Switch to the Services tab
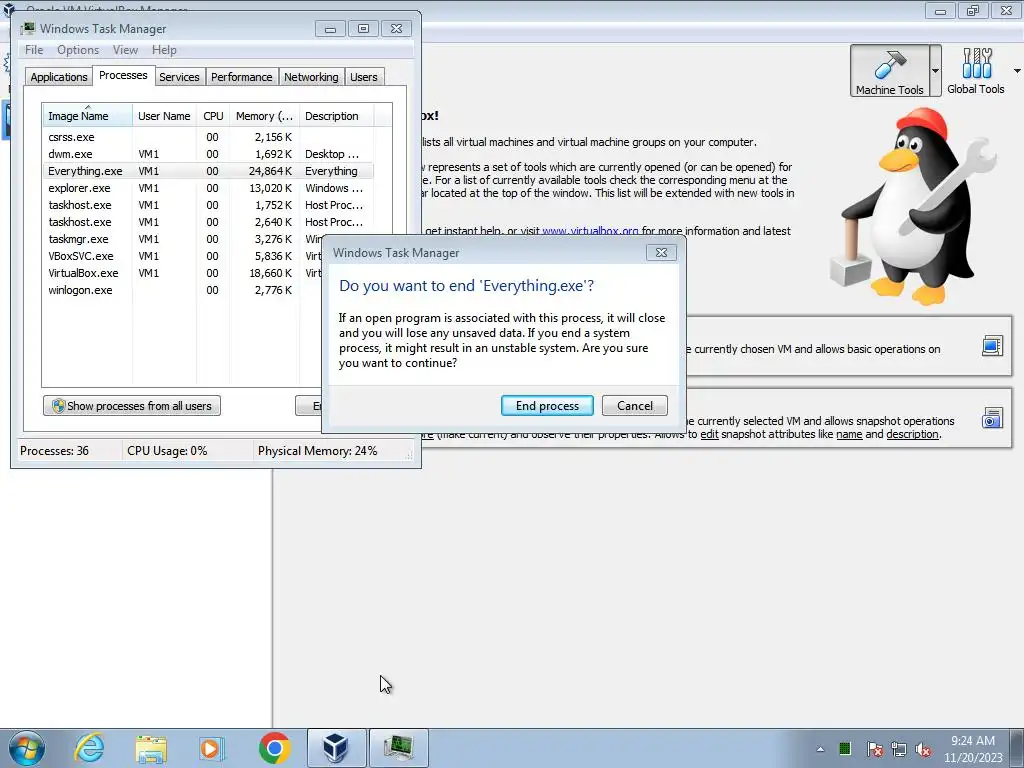 (179, 76)
